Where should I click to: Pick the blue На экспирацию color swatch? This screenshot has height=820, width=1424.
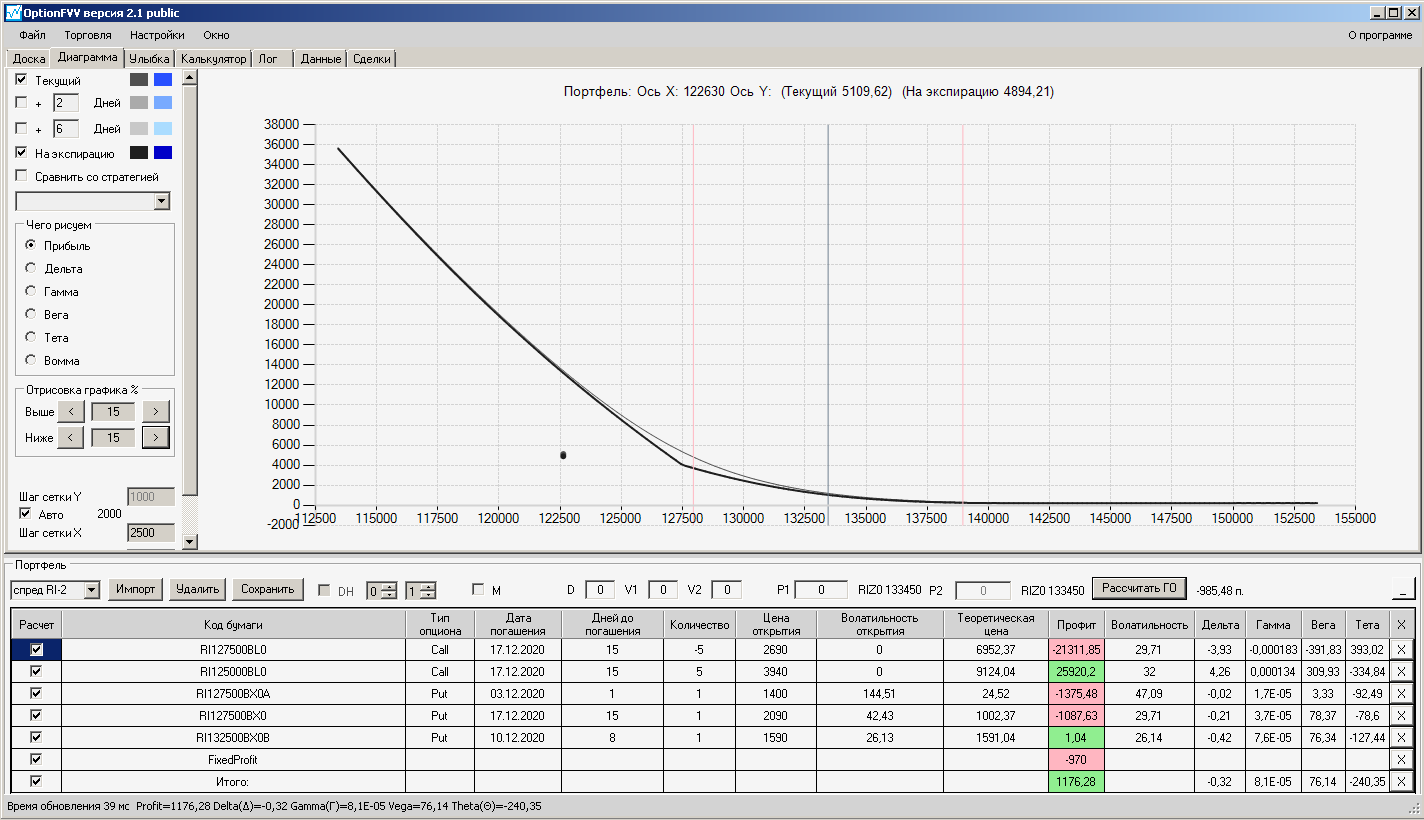(163, 153)
